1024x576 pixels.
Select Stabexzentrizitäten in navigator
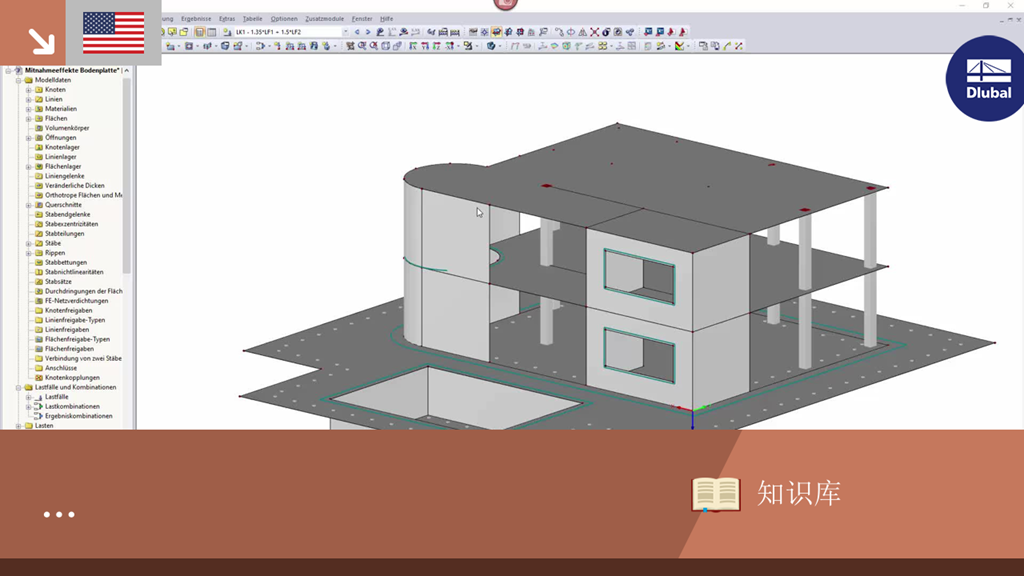71,224
